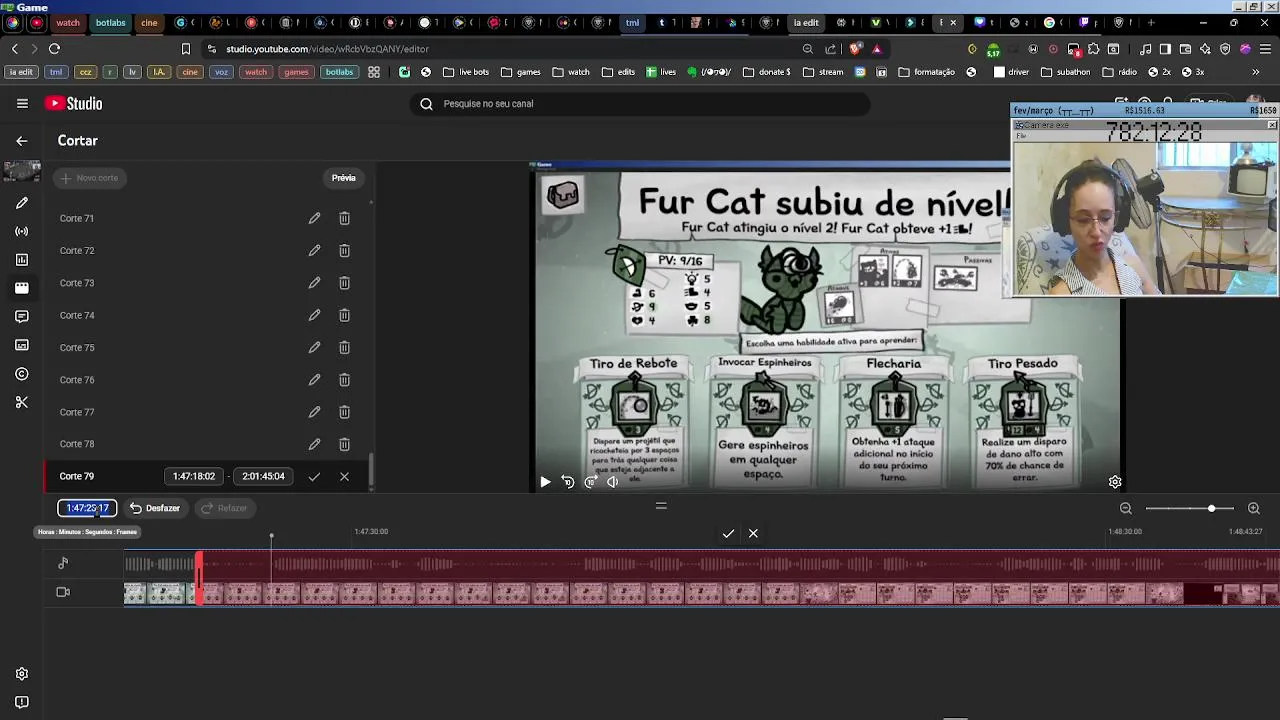The image size is (1280, 720).
Task: Click the video thumbnail in the sidebar
Action: 22,172
